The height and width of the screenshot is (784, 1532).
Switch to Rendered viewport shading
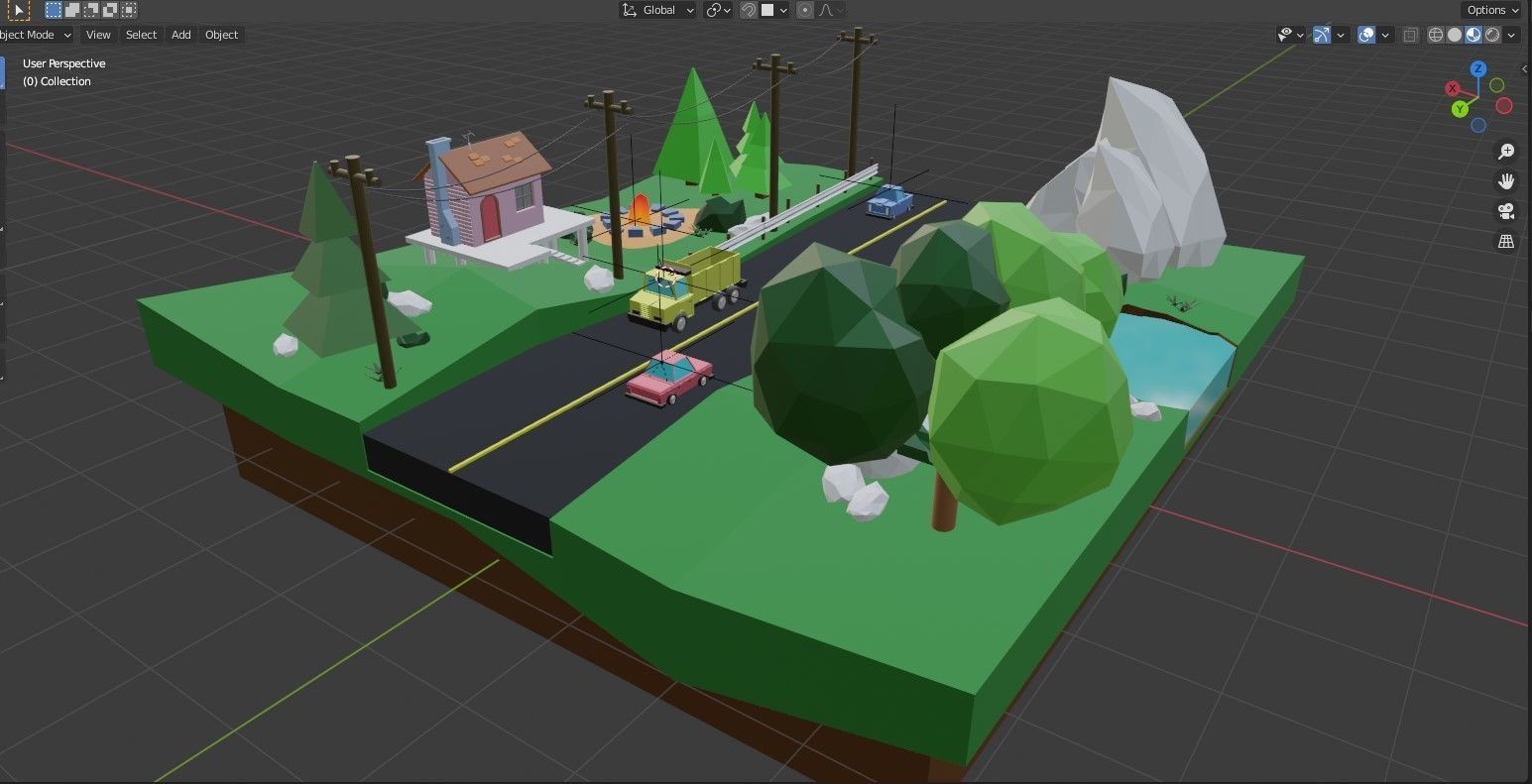tap(1492, 35)
